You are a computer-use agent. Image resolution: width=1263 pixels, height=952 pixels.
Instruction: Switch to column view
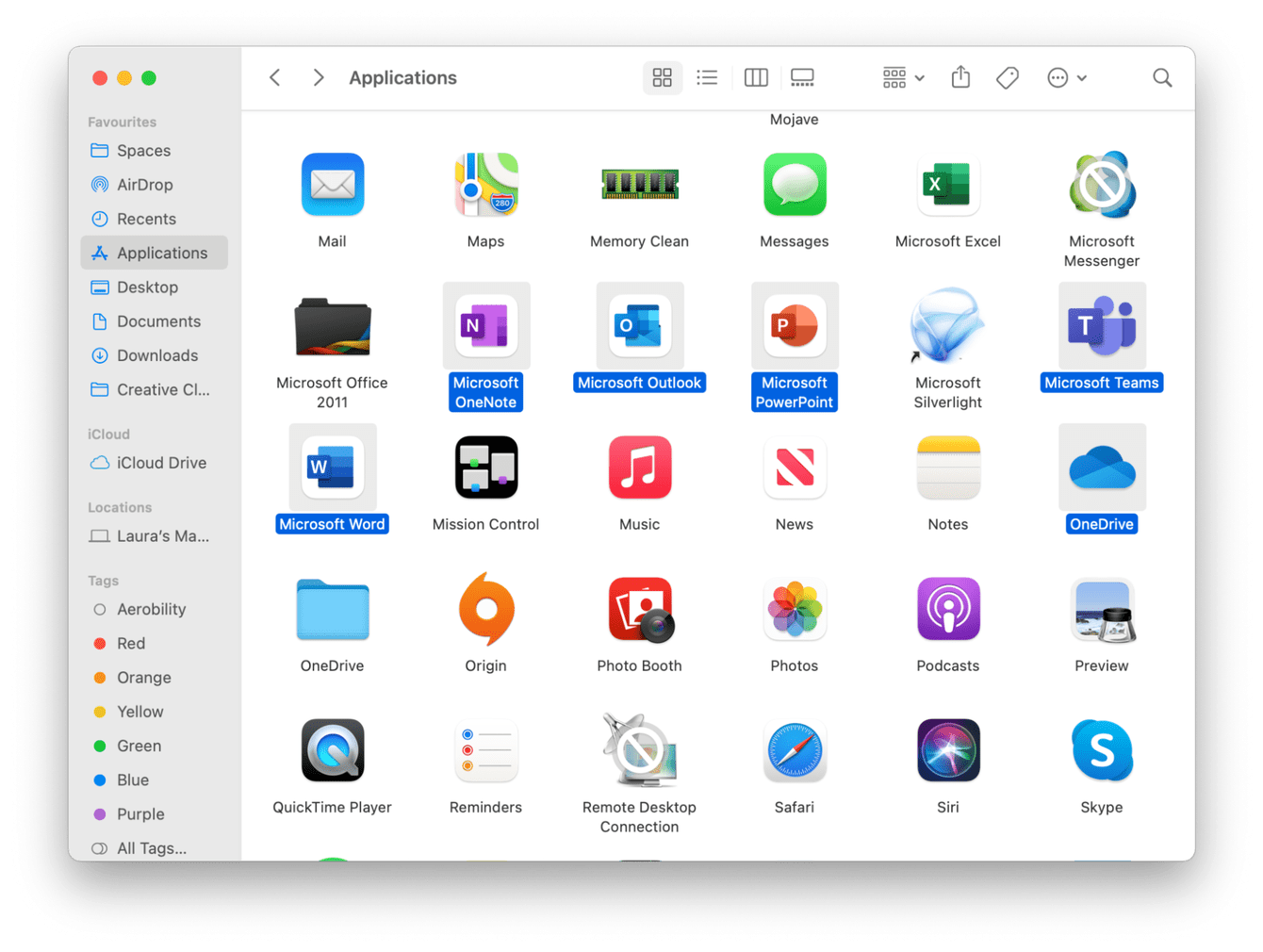756,77
